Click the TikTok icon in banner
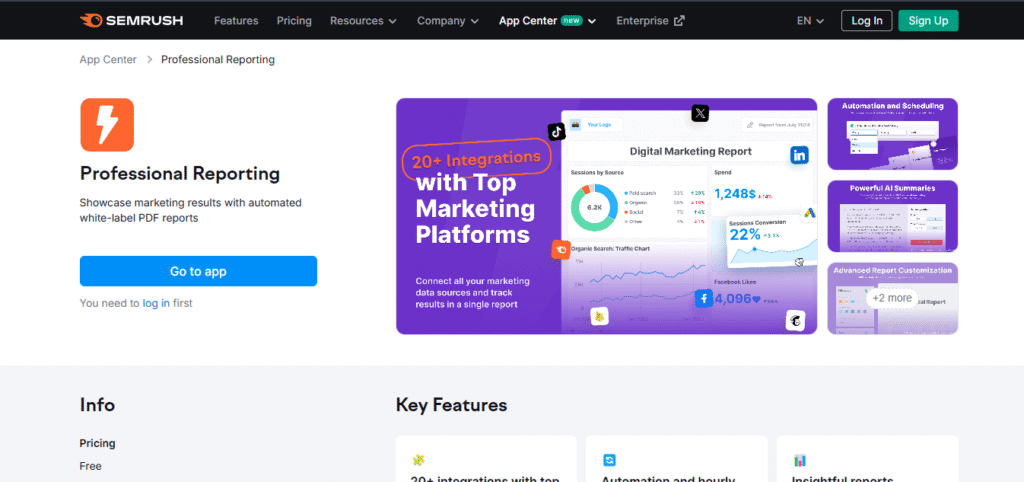This screenshot has width=1024, height=482. point(556,131)
